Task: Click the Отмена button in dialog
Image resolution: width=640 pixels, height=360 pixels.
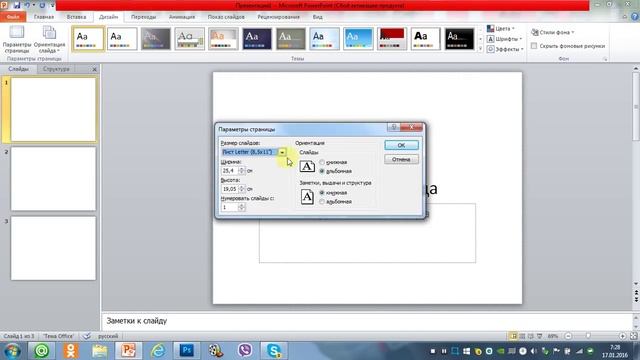Action: click(x=401, y=160)
